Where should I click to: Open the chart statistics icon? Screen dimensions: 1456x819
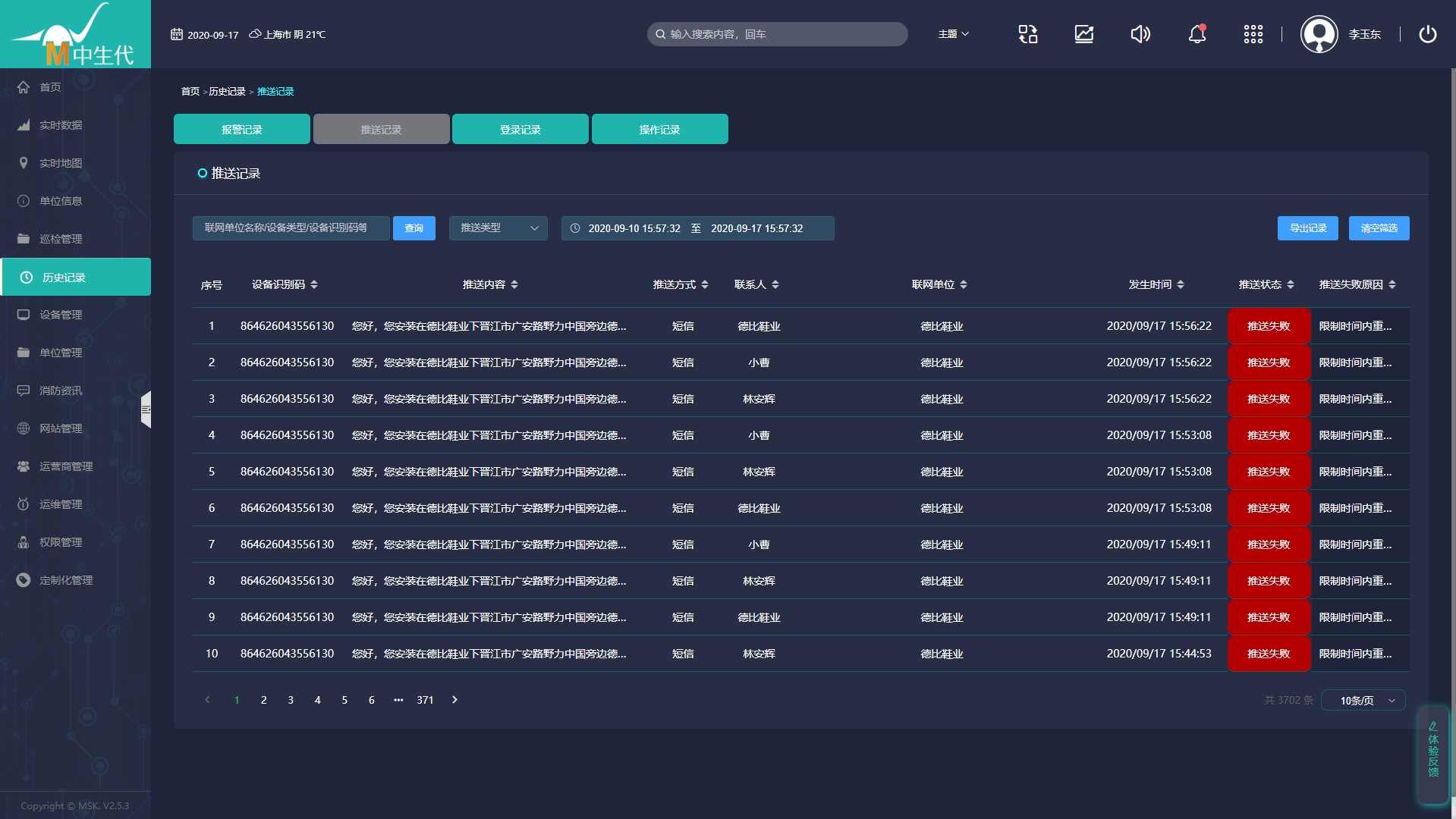[1083, 34]
